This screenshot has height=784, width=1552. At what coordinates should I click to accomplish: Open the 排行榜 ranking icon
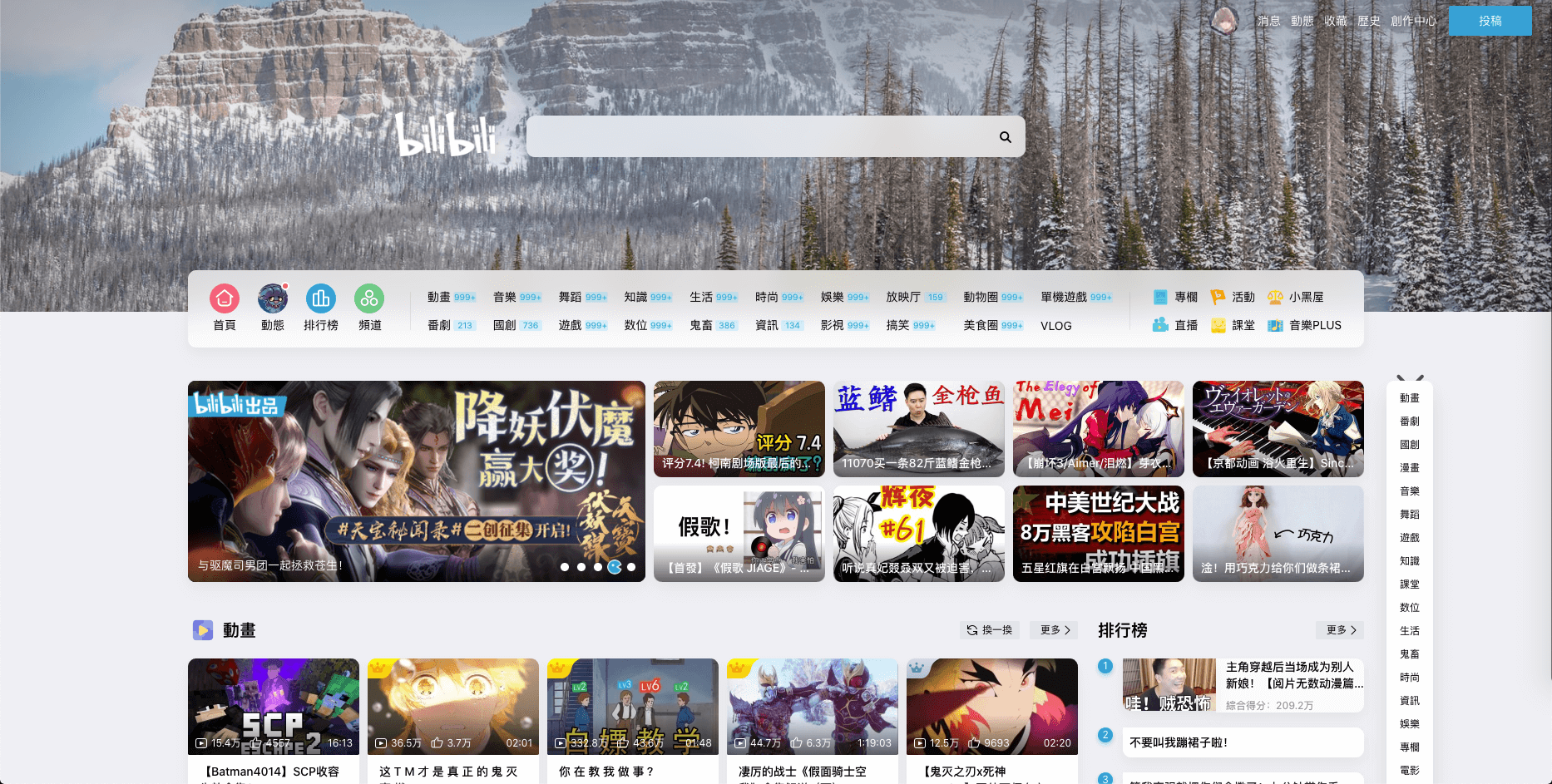pyautogui.click(x=321, y=298)
